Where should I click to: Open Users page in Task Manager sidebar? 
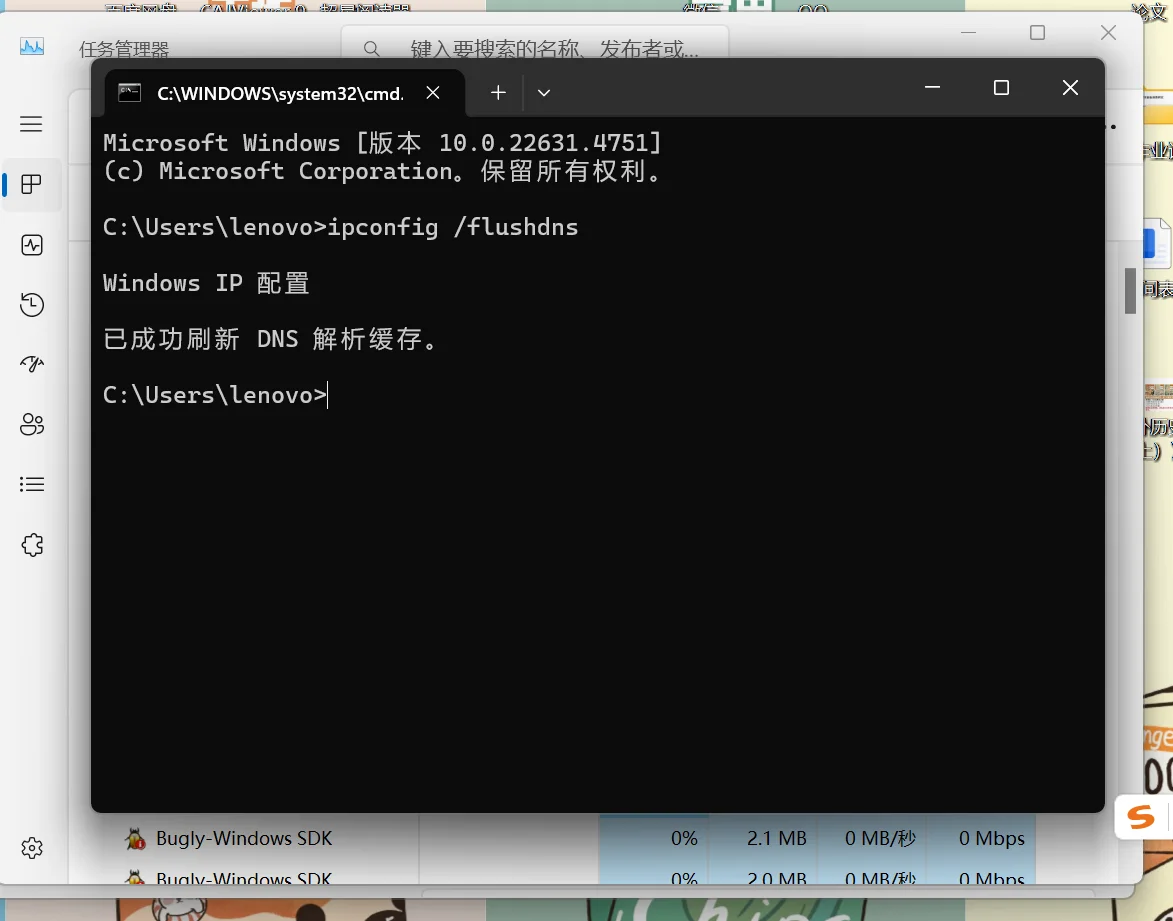pyautogui.click(x=31, y=424)
